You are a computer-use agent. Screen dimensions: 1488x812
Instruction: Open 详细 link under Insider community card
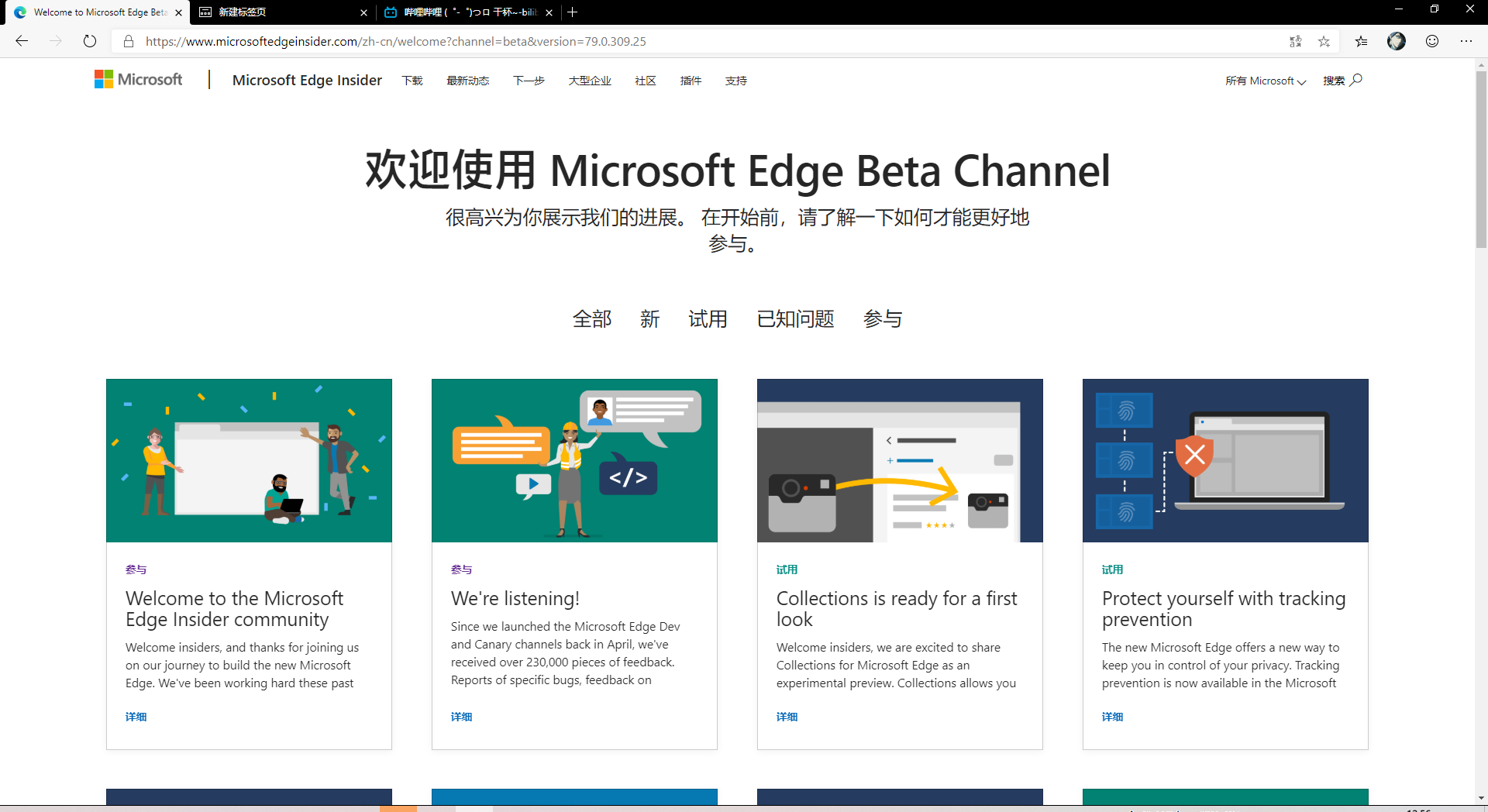click(x=136, y=717)
